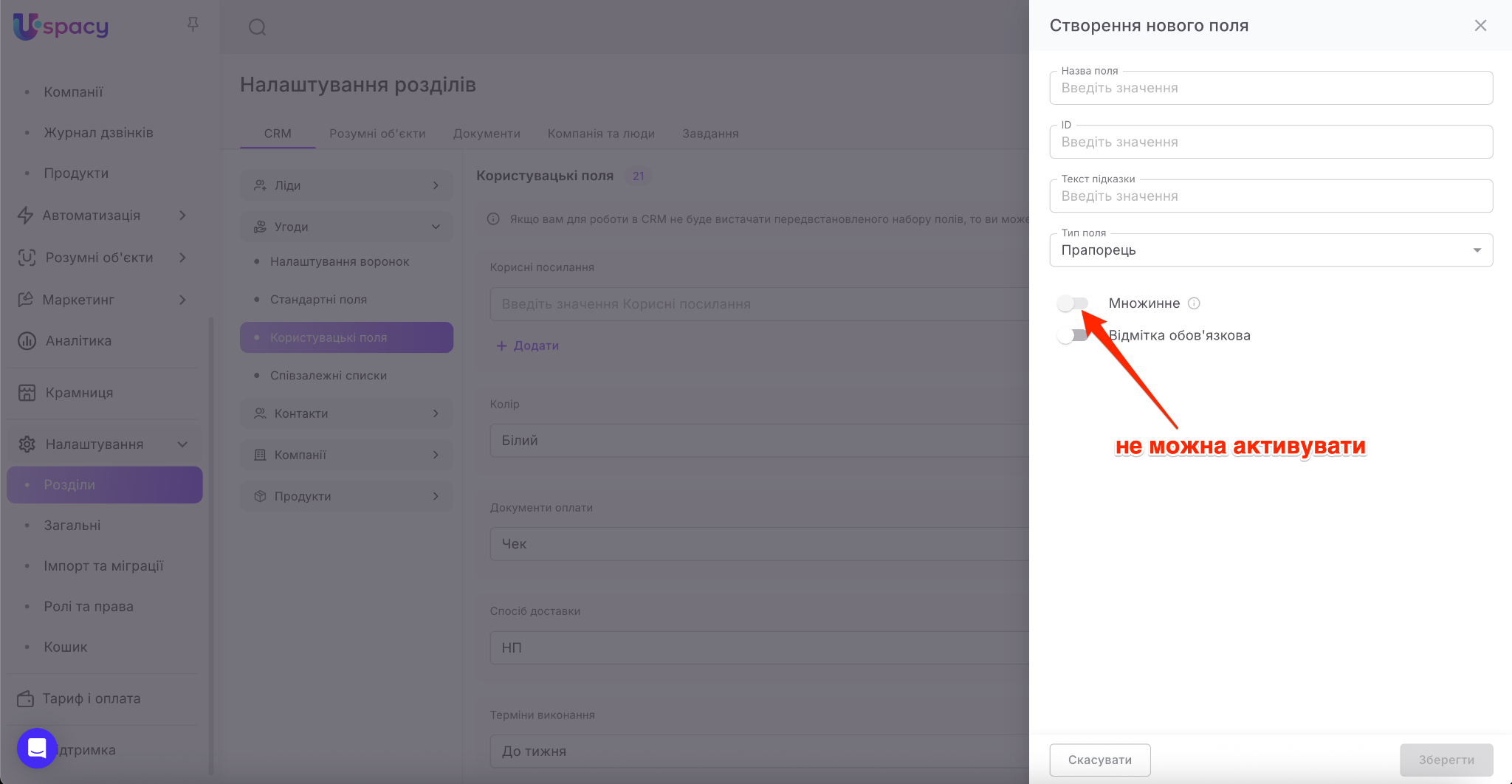Close the Створення нового поля panel
The width and height of the screenshot is (1512, 784).
click(x=1480, y=26)
